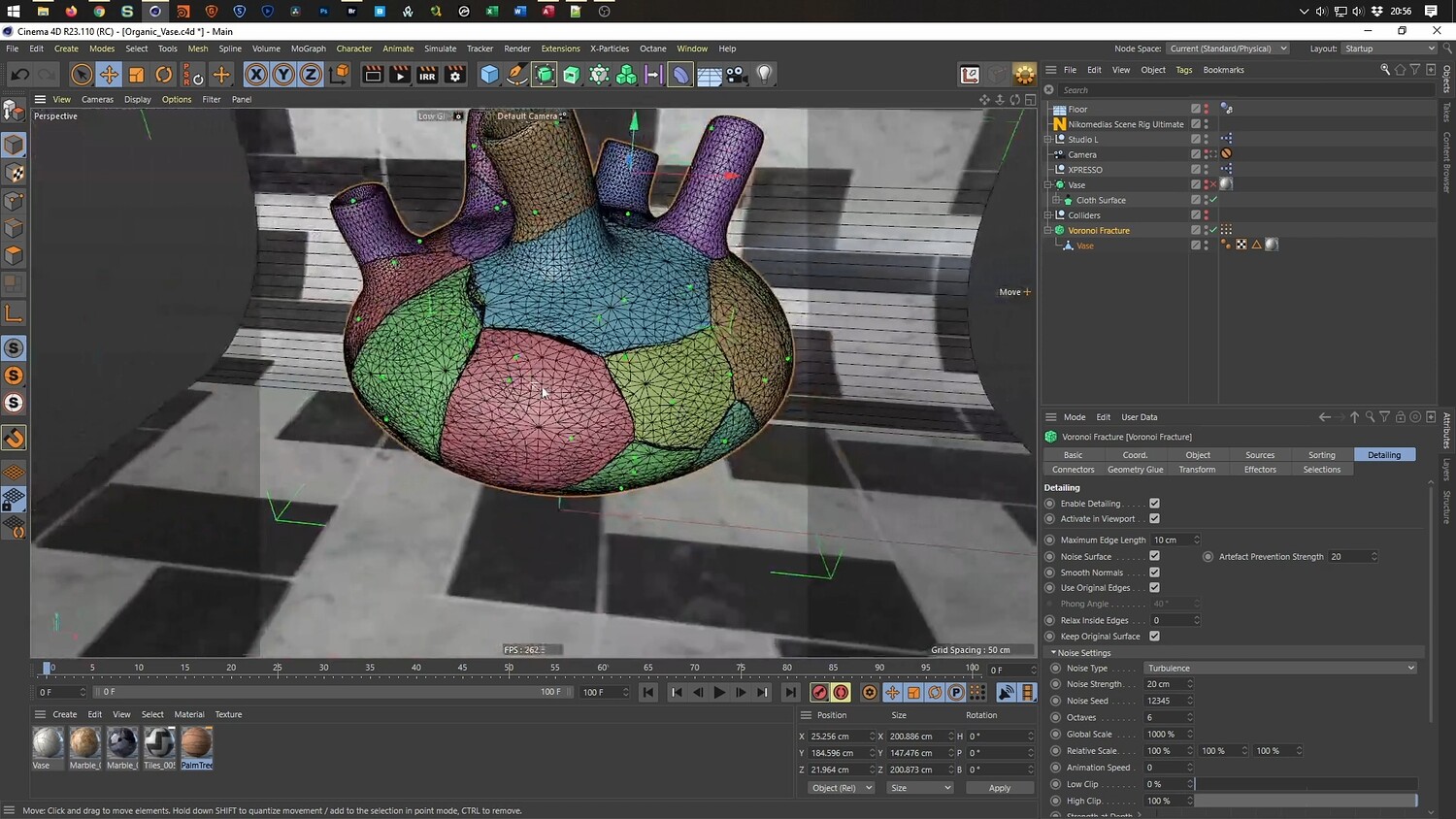1456x819 pixels.
Task: Click the Camera object toolbar icon
Action: (x=737, y=75)
